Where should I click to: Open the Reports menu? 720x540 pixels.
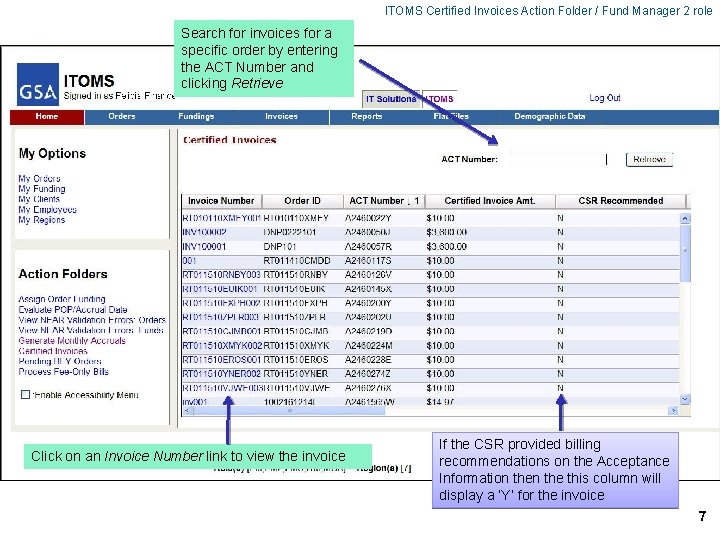click(x=366, y=117)
